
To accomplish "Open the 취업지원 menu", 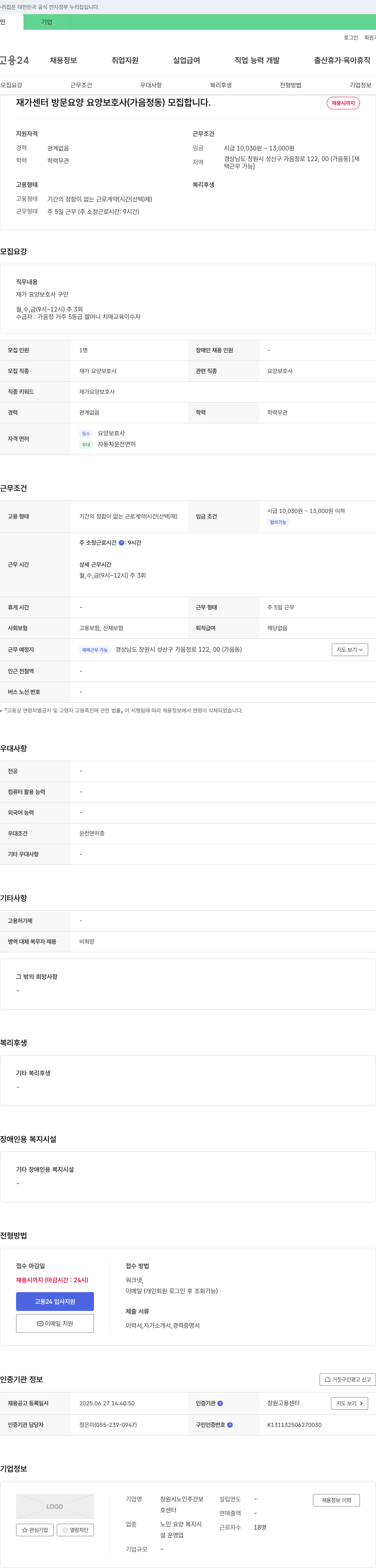I will (125, 60).
